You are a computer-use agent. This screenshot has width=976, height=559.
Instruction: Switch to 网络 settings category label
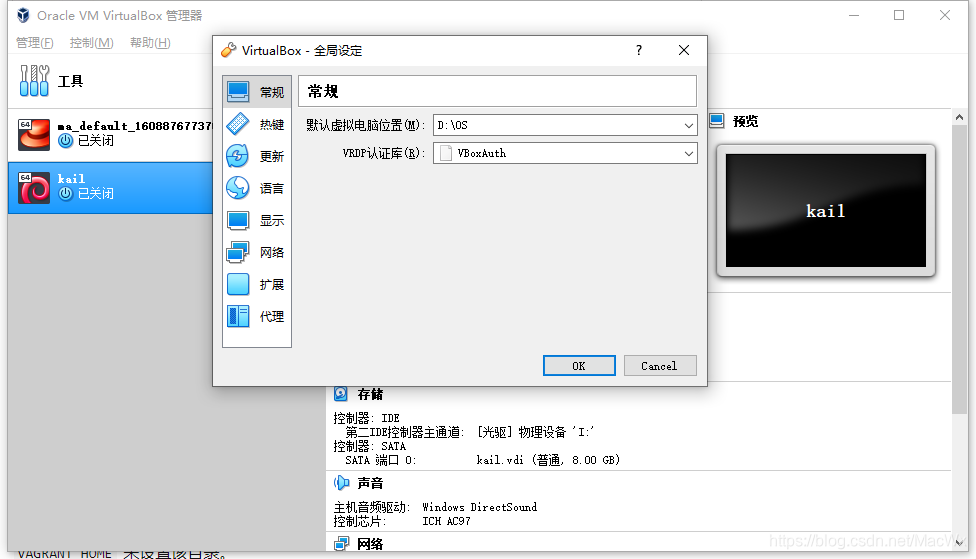[272, 252]
